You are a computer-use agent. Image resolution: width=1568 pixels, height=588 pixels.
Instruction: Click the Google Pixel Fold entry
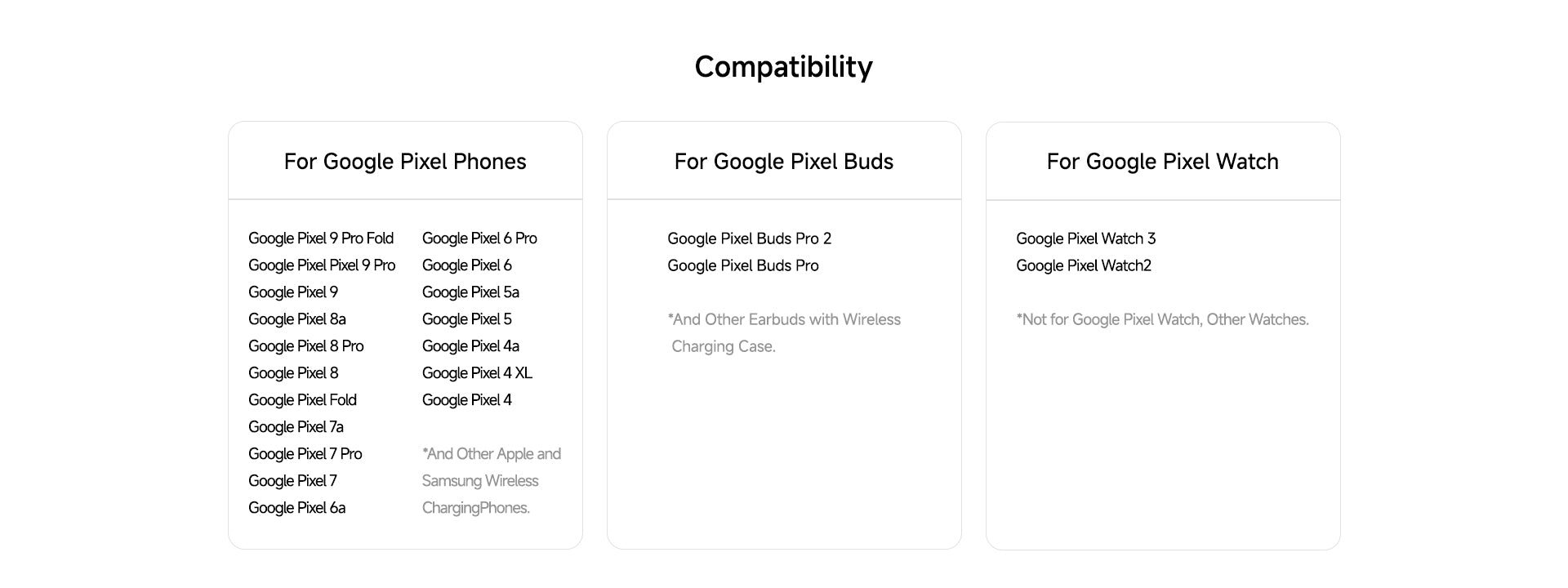click(x=303, y=400)
